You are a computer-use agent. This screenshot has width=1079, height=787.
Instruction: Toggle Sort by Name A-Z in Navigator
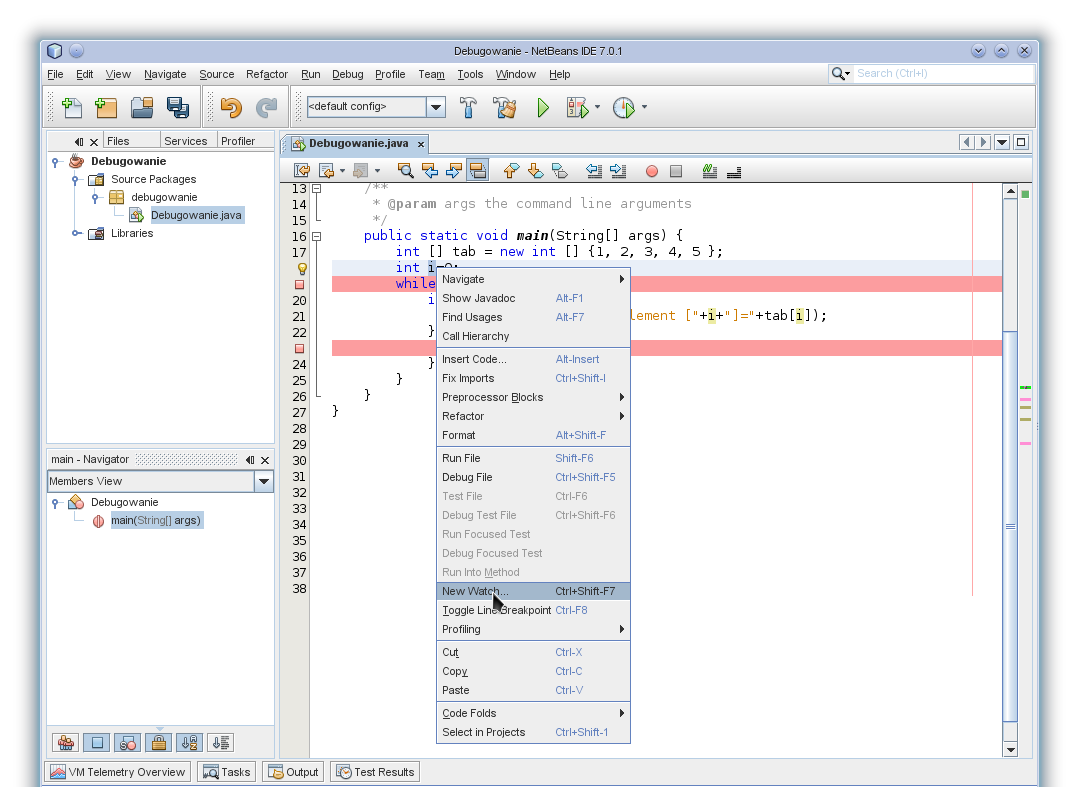click(189, 742)
